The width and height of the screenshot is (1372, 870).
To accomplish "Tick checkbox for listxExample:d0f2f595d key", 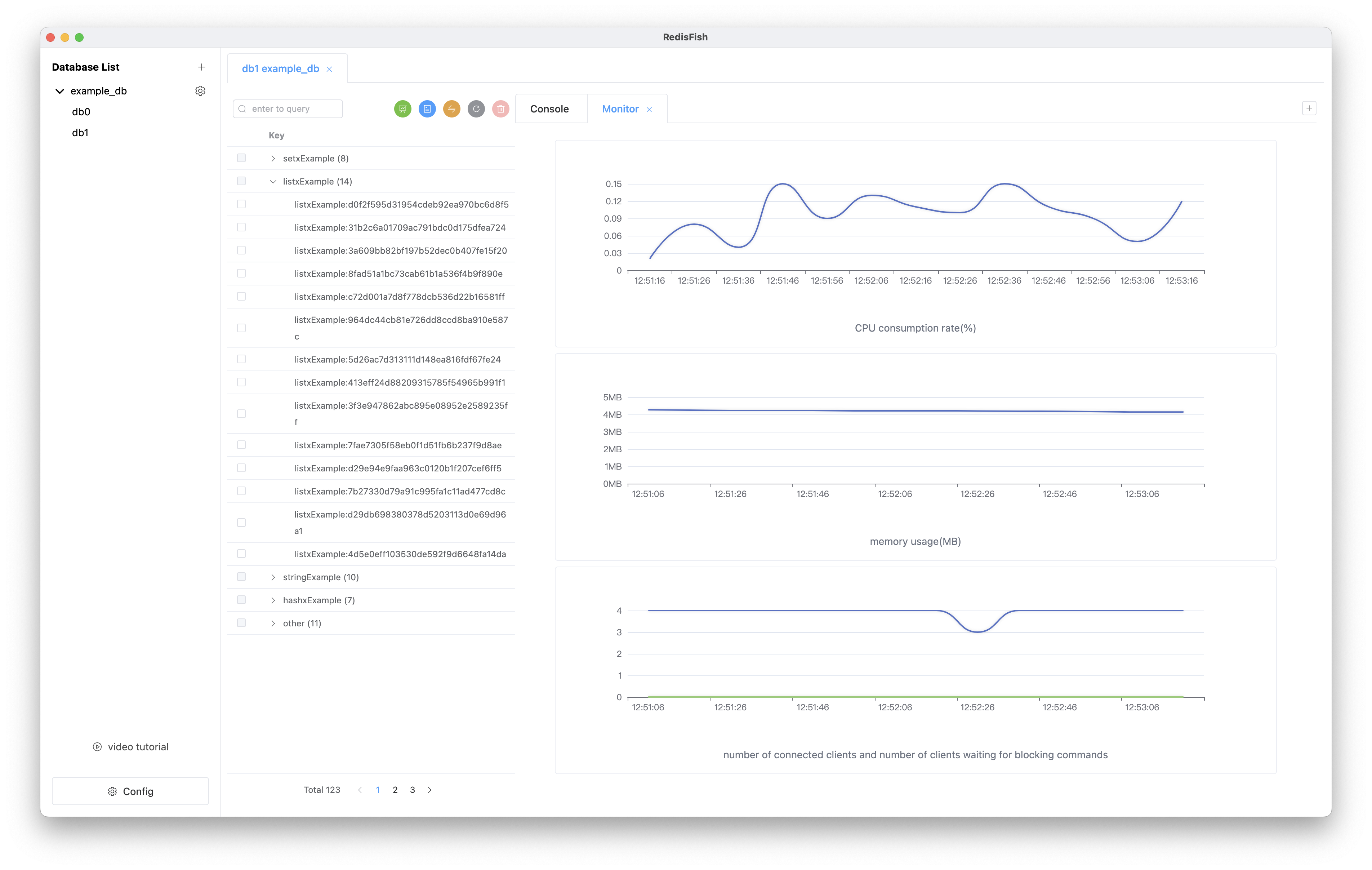I will point(242,204).
